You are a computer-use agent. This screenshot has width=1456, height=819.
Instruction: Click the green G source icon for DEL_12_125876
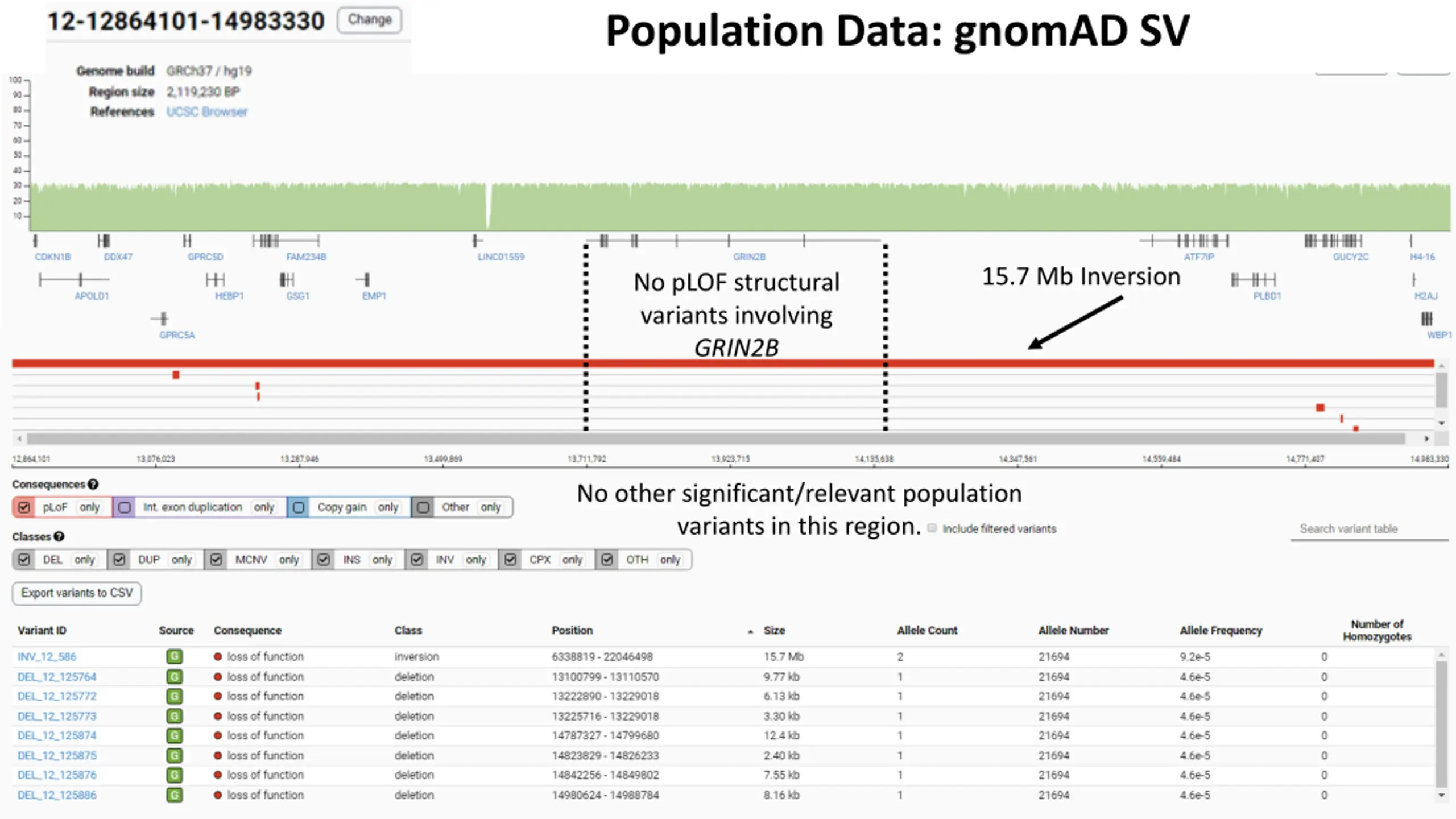[x=175, y=775]
